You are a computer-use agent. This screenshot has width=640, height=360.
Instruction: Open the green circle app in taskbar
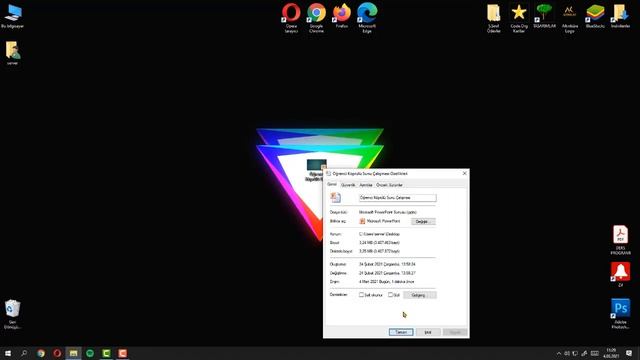pos(90,353)
